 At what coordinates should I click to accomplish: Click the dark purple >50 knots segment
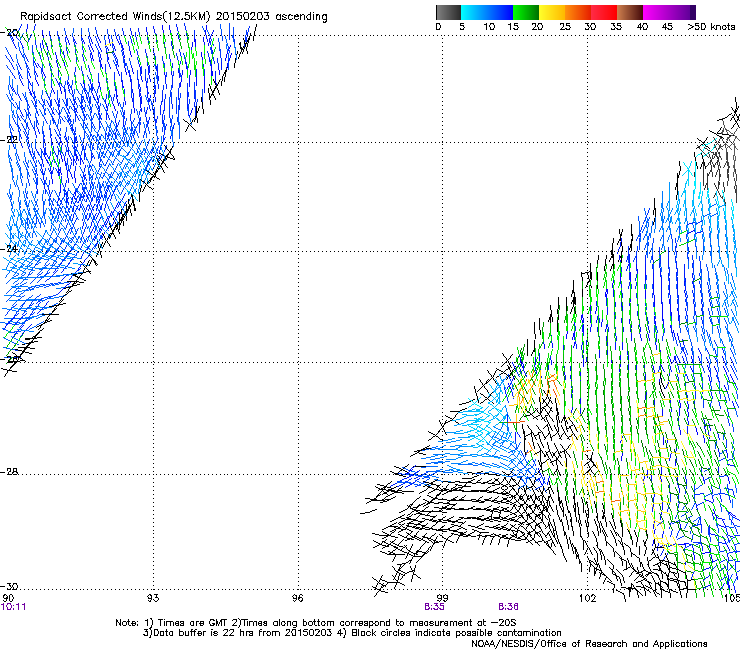[693, 12]
